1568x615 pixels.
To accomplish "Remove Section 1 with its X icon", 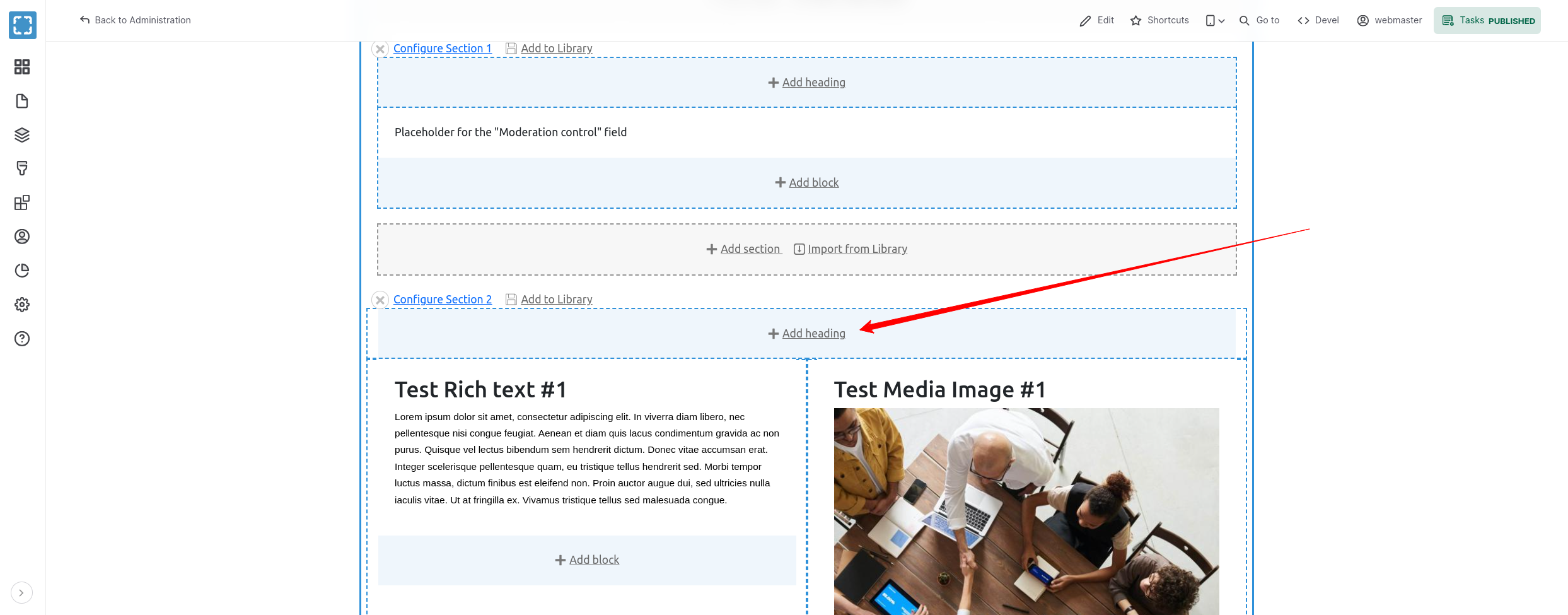I will point(380,49).
